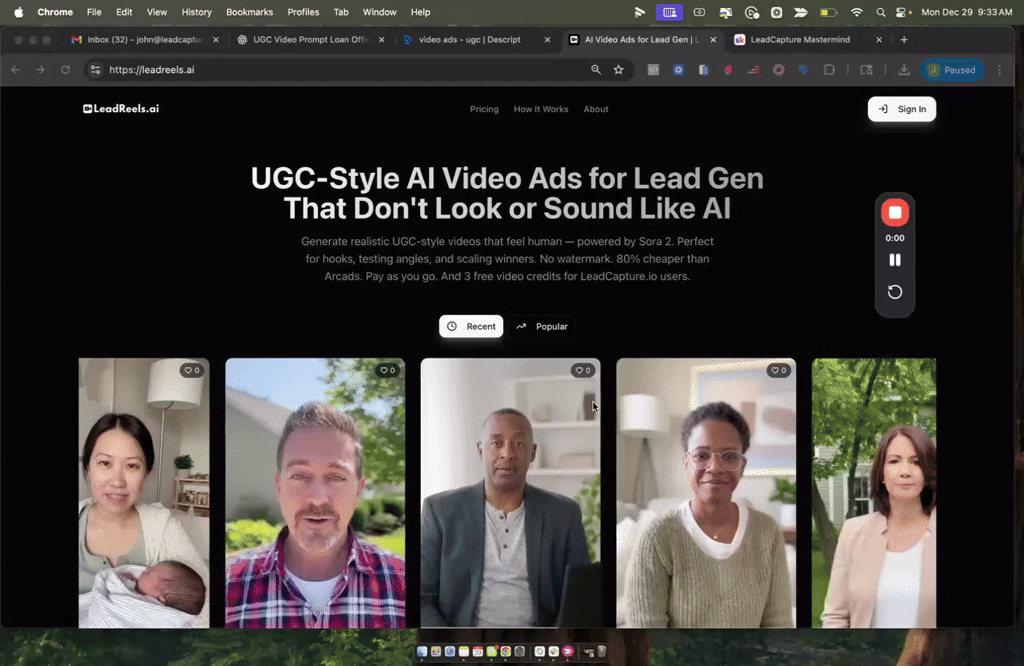Pause the recording in the floating widget
1024x666 pixels.
coord(895,260)
